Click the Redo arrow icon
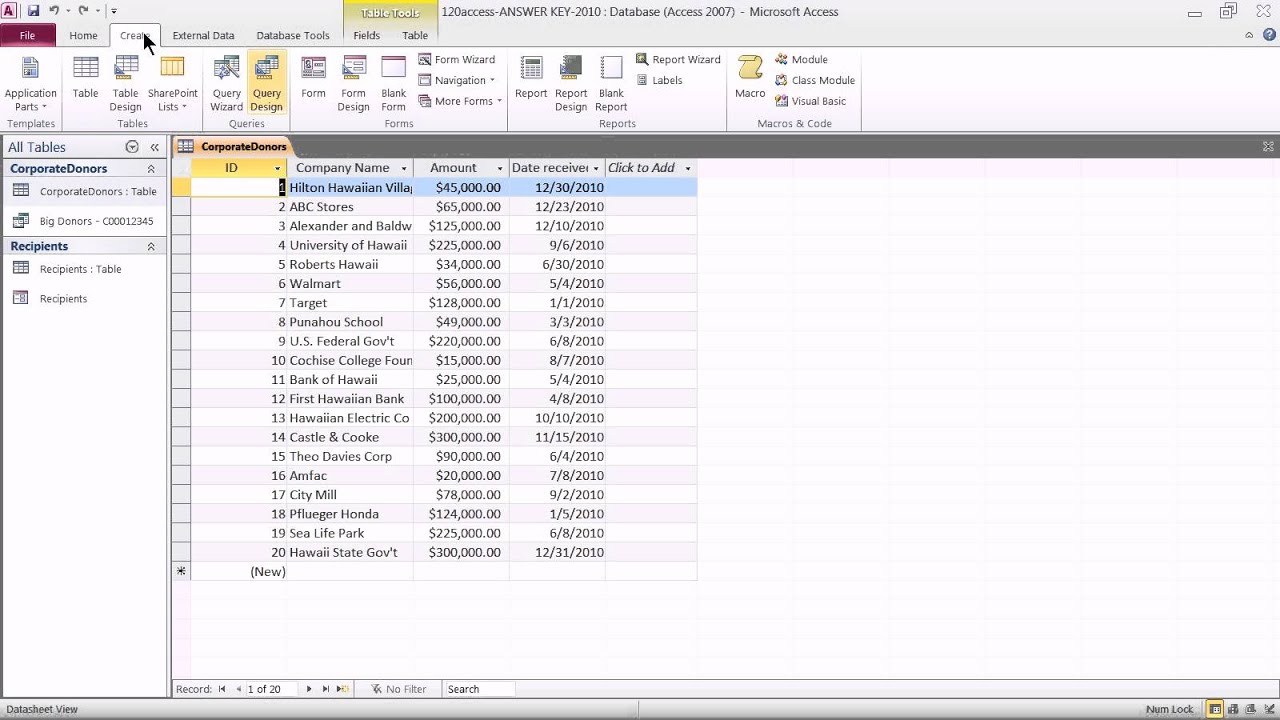Image resolution: width=1280 pixels, height=720 pixels. (x=83, y=11)
